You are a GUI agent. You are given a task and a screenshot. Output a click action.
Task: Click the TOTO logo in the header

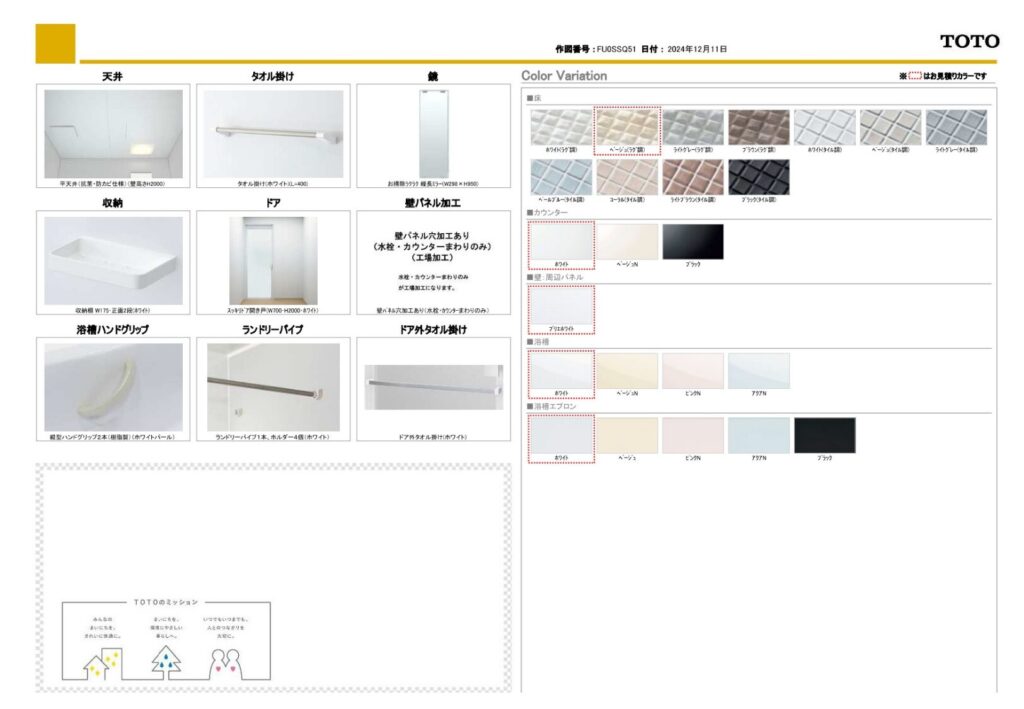tap(968, 41)
